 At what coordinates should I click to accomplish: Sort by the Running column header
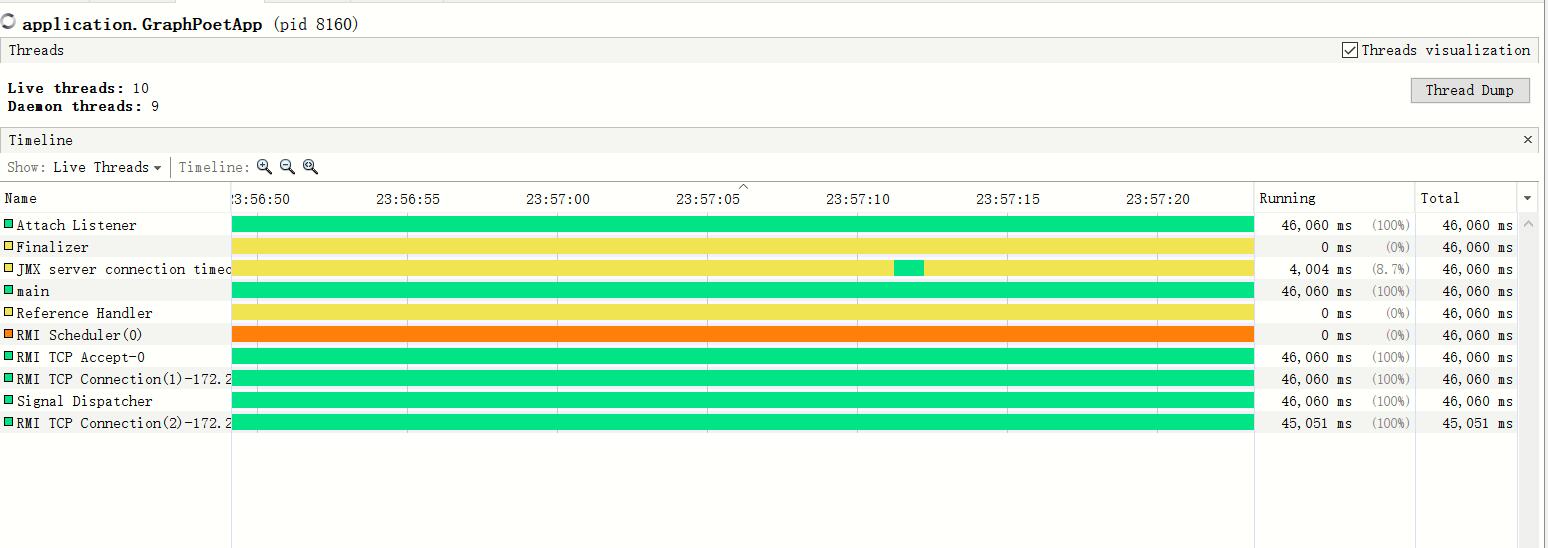point(1334,198)
